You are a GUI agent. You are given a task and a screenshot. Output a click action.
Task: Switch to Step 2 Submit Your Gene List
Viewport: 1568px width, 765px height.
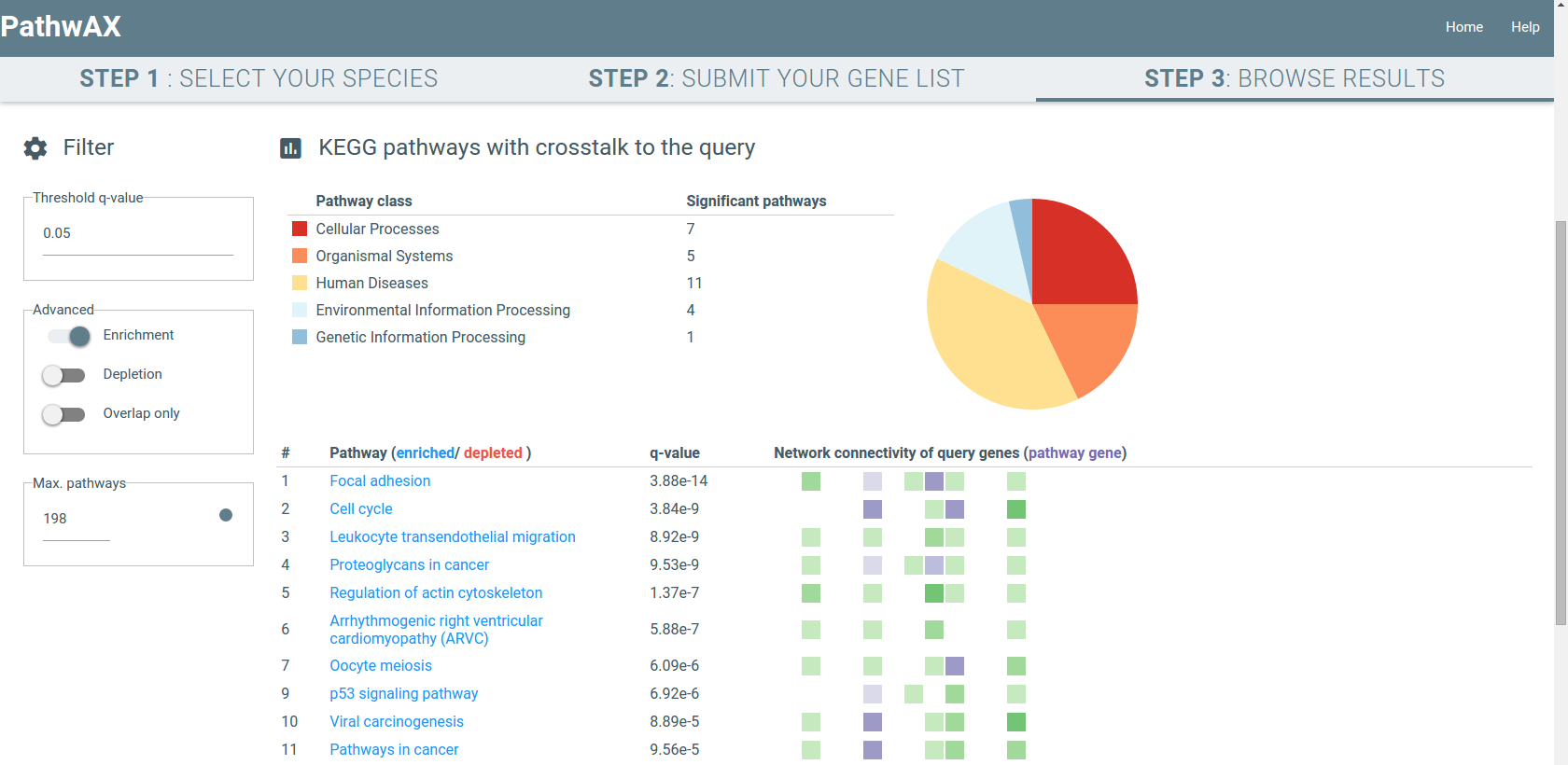click(x=776, y=78)
